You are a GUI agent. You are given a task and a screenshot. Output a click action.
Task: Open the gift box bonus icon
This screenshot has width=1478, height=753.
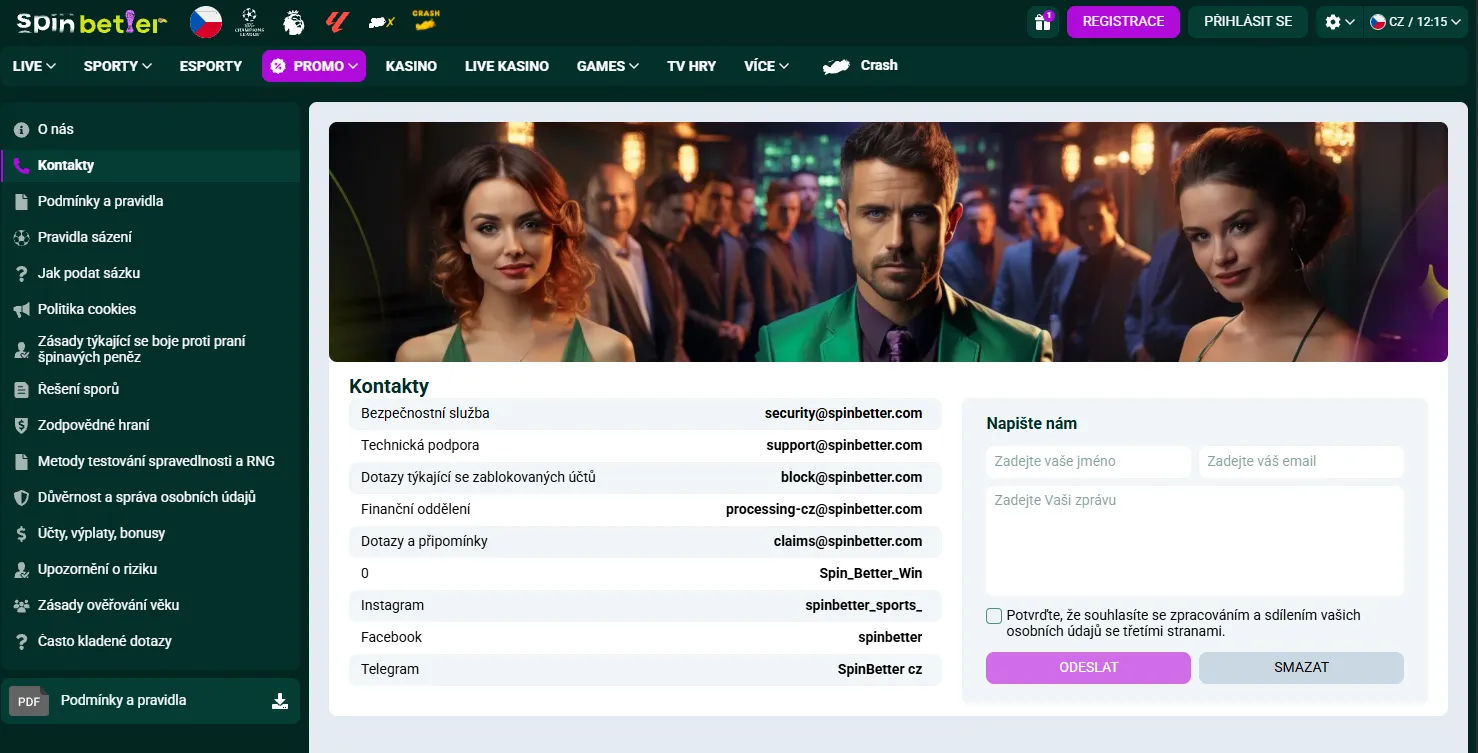pyautogui.click(x=1043, y=22)
